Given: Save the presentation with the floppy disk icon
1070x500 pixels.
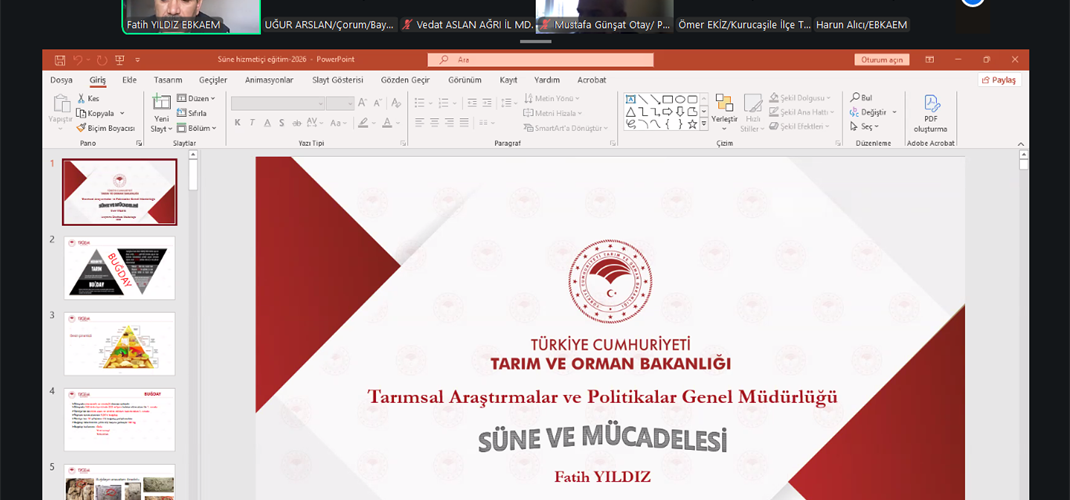Looking at the screenshot, I should (59, 60).
